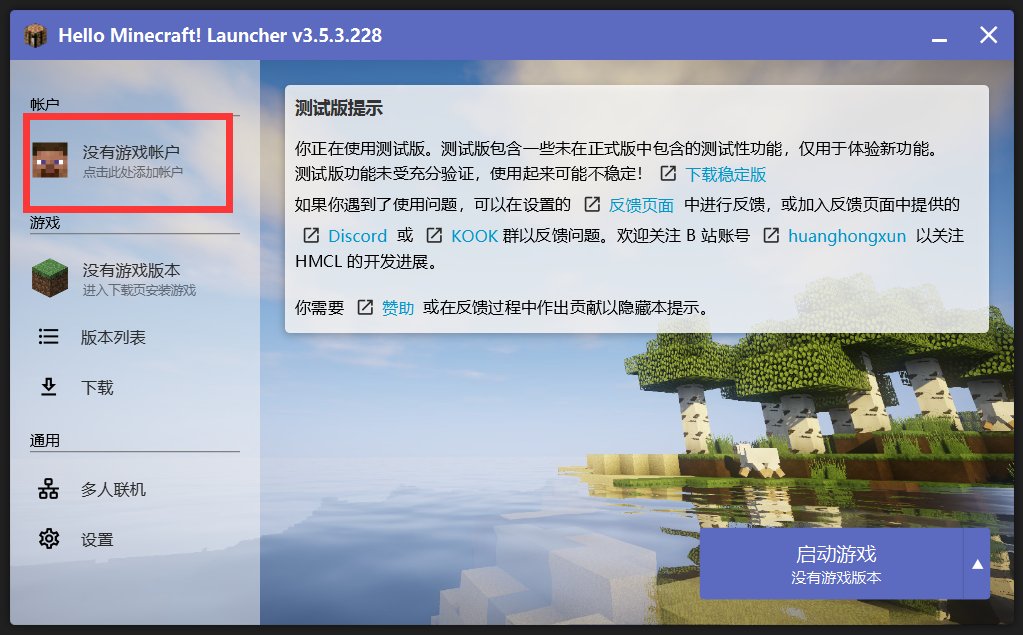This screenshot has height=635, width=1023.
Task: Click the download arrow icon in the sidebar
Action: 49,386
